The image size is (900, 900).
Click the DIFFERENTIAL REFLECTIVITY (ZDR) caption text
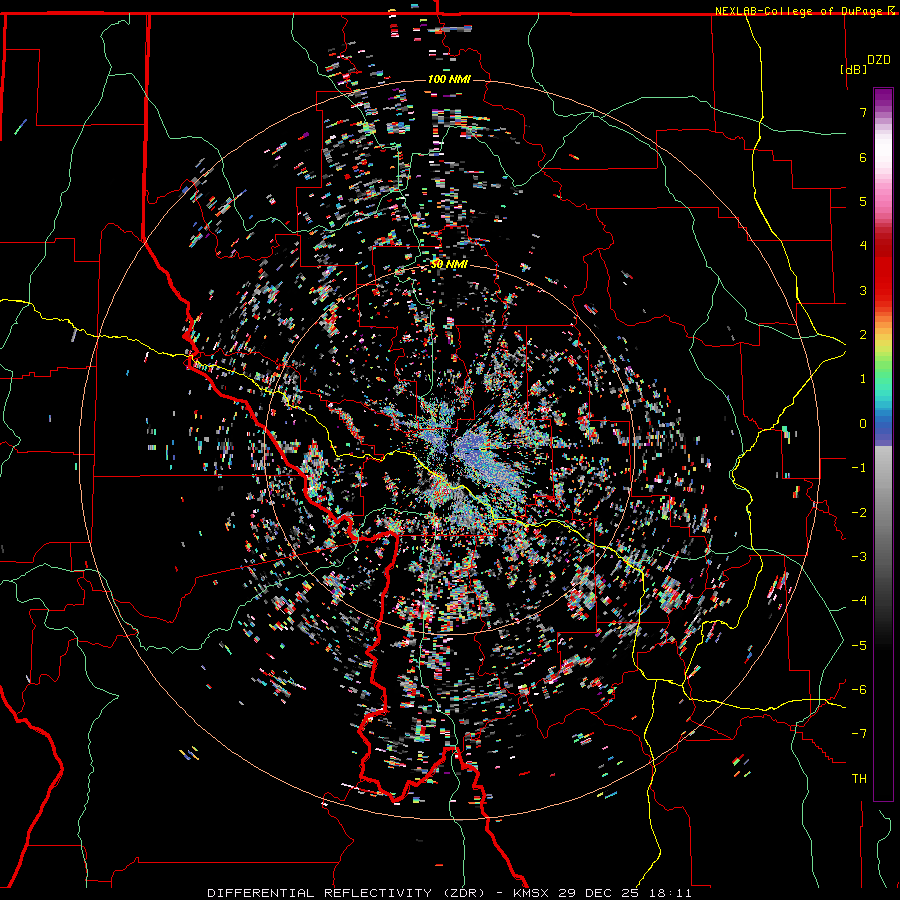(346, 893)
